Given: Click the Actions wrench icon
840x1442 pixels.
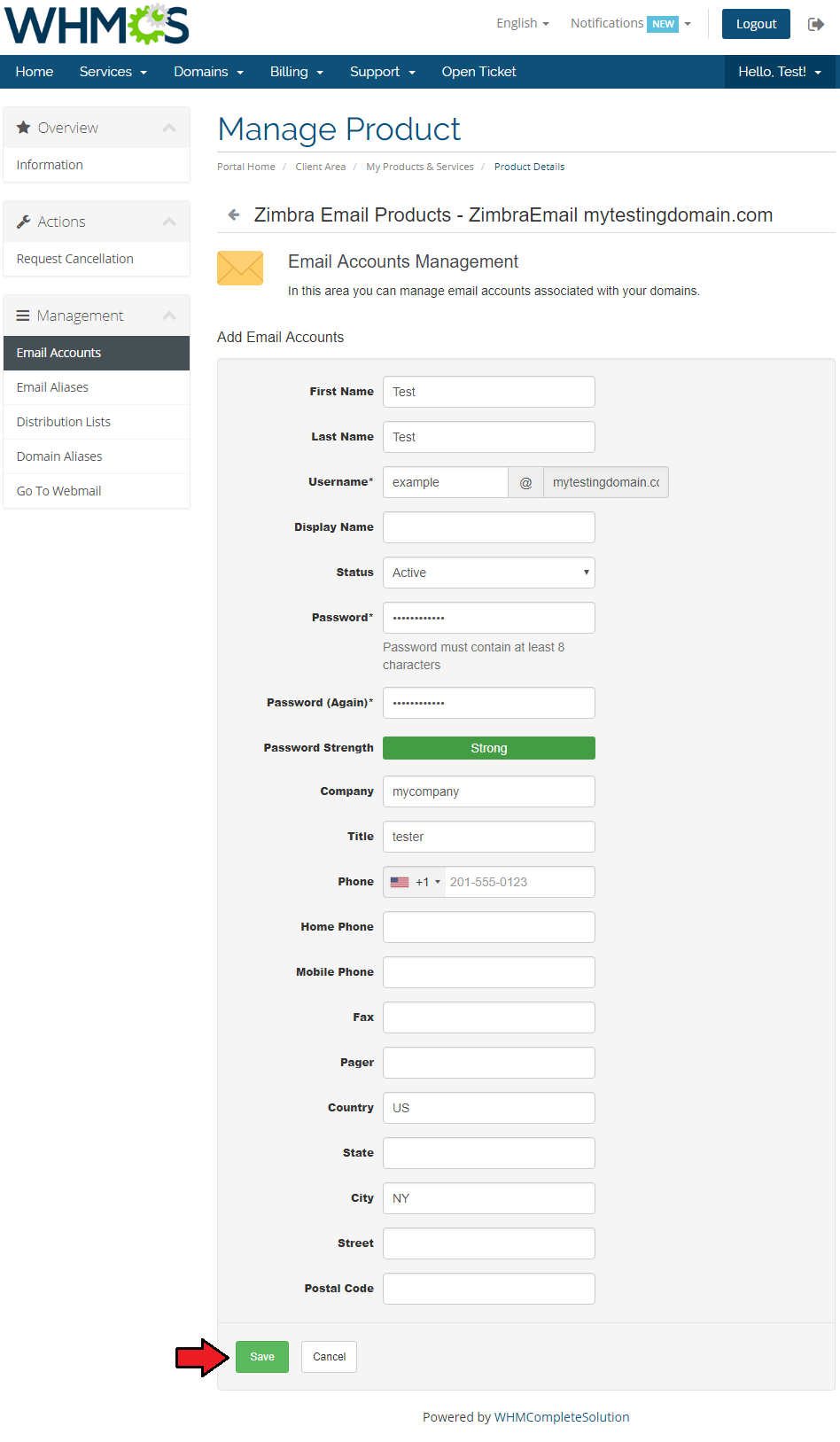Looking at the screenshot, I should (x=24, y=222).
